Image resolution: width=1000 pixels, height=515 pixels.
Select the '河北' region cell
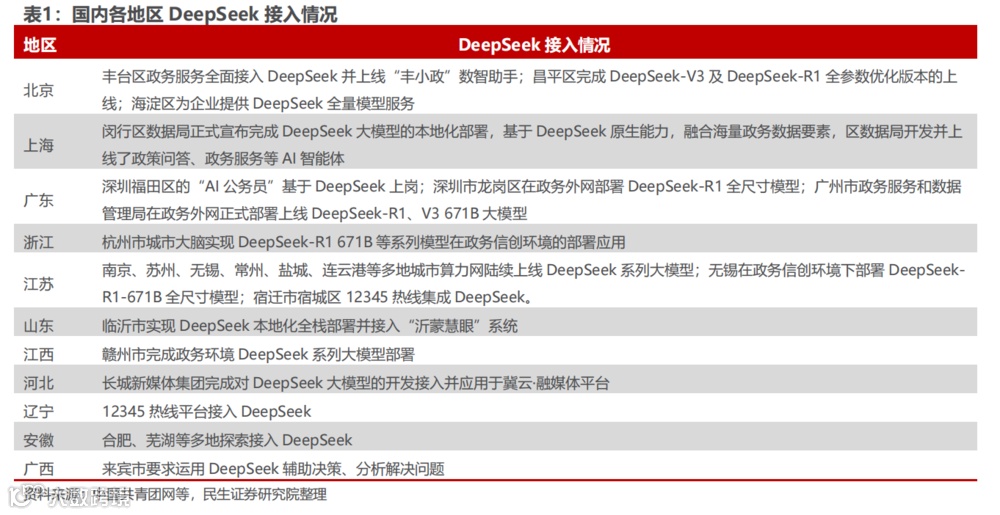coord(39,383)
